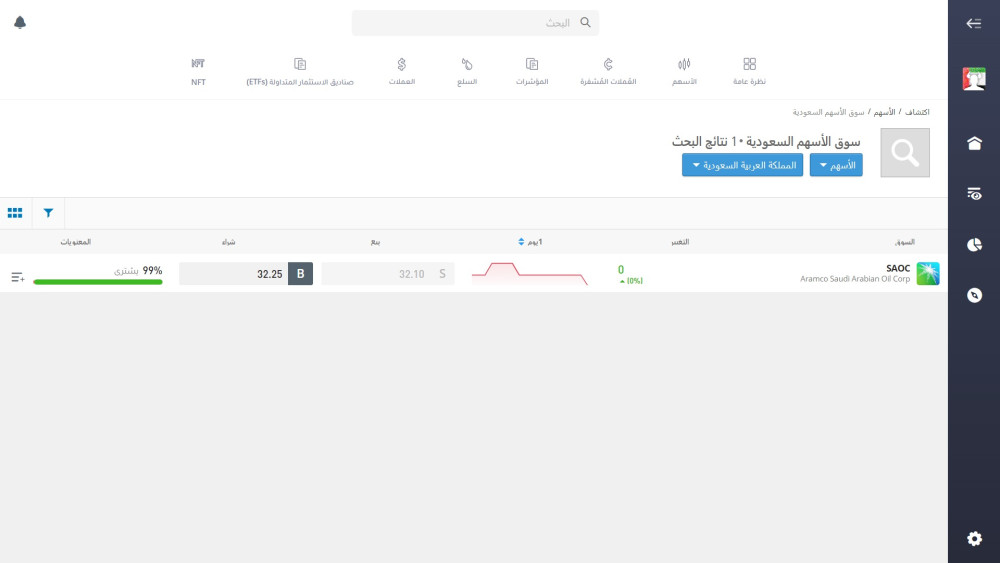Image resolution: width=1000 pixels, height=563 pixels.
Task: Click the large search results magnifier thumbnail
Action: tap(905, 152)
